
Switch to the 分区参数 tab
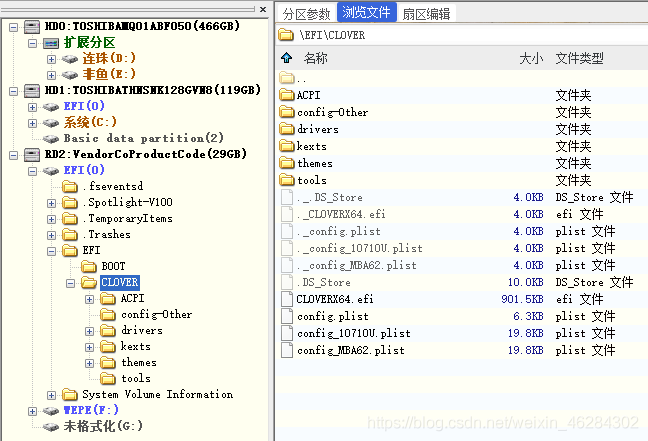coord(306,13)
